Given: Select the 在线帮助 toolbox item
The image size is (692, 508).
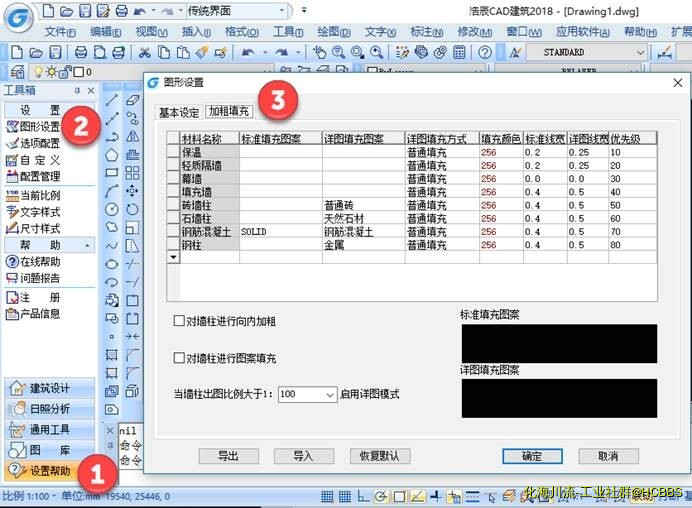Looking at the screenshot, I should tap(40, 262).
